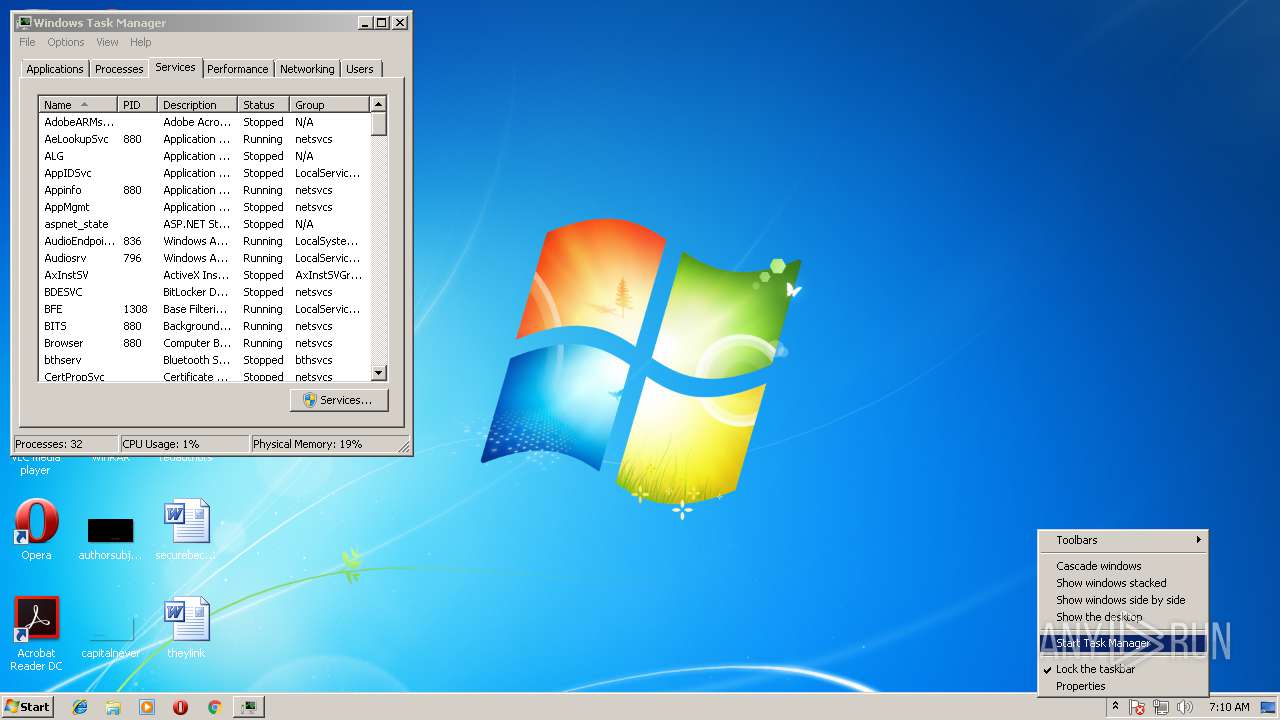Open the File menu in Task Manager
This screenshot has width=1280, height=720.
click(27, 42)
